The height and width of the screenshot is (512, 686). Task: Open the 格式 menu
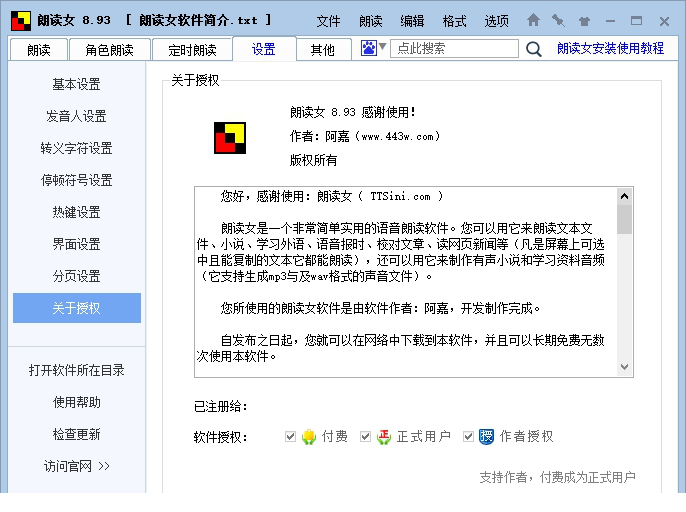pos(454,21)
